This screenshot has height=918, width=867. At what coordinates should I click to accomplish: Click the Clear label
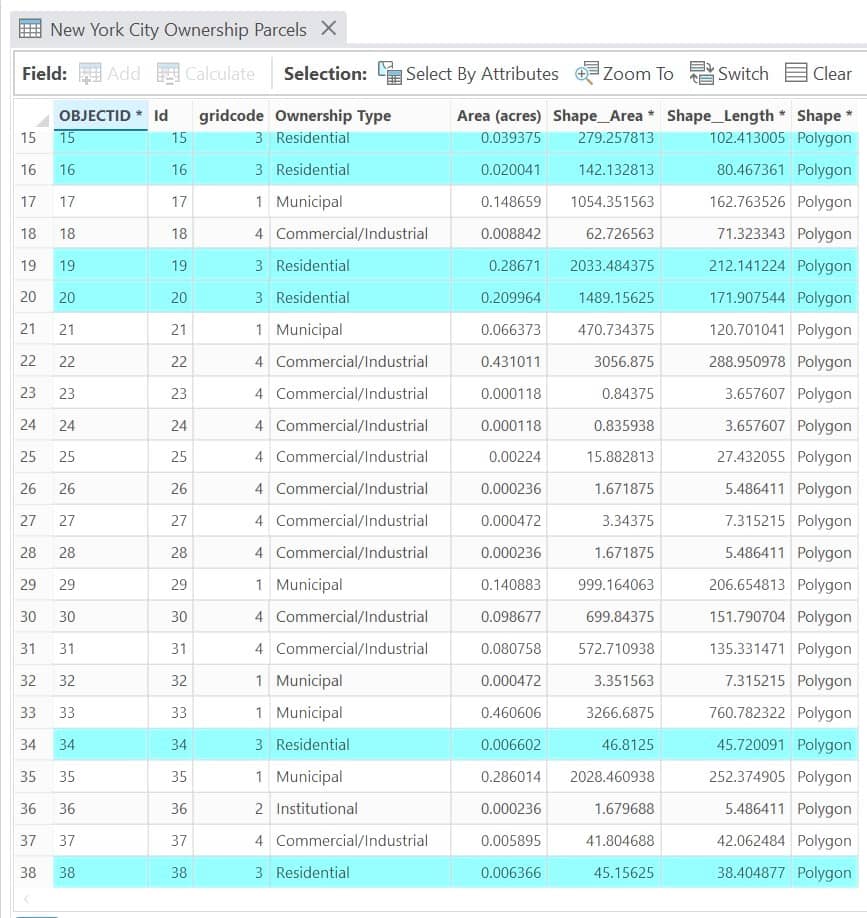pyautogui.click(x=832, y=74)
